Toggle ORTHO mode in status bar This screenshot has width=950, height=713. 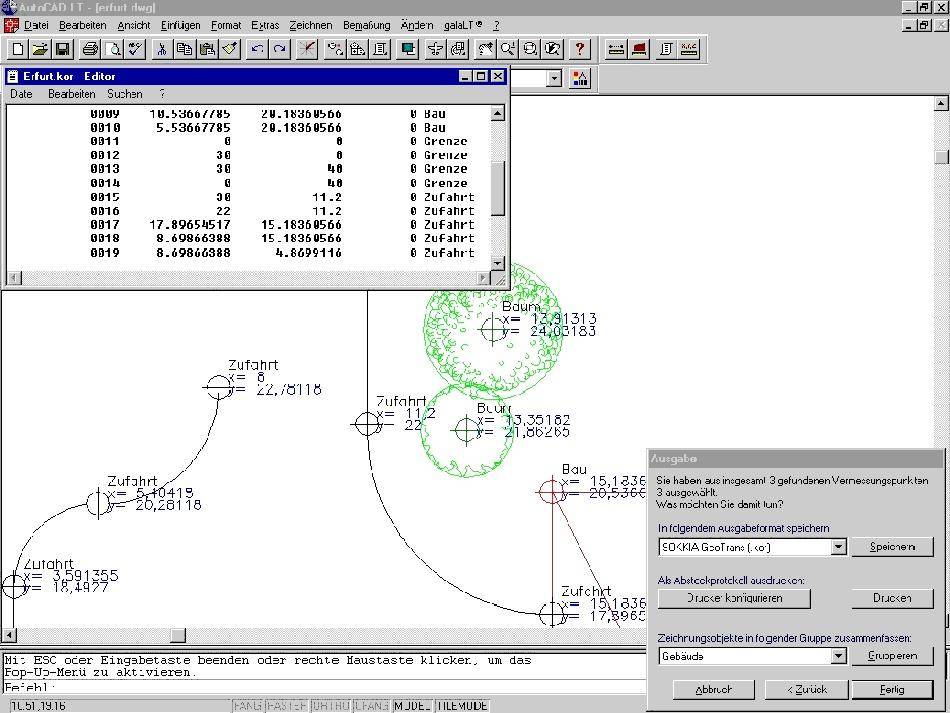click(x=331, y=706)
